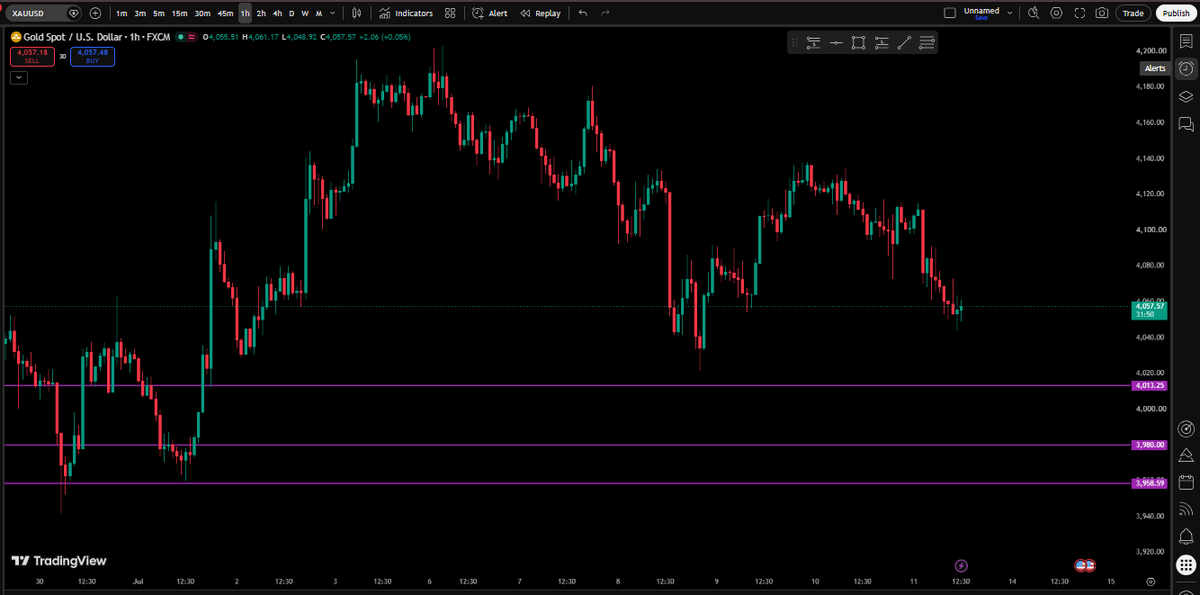Image resolution: width=1200 pixels, height=595 pixels.
Task: Switch chart to 3m timeframe
Action: tap(140, 13)
